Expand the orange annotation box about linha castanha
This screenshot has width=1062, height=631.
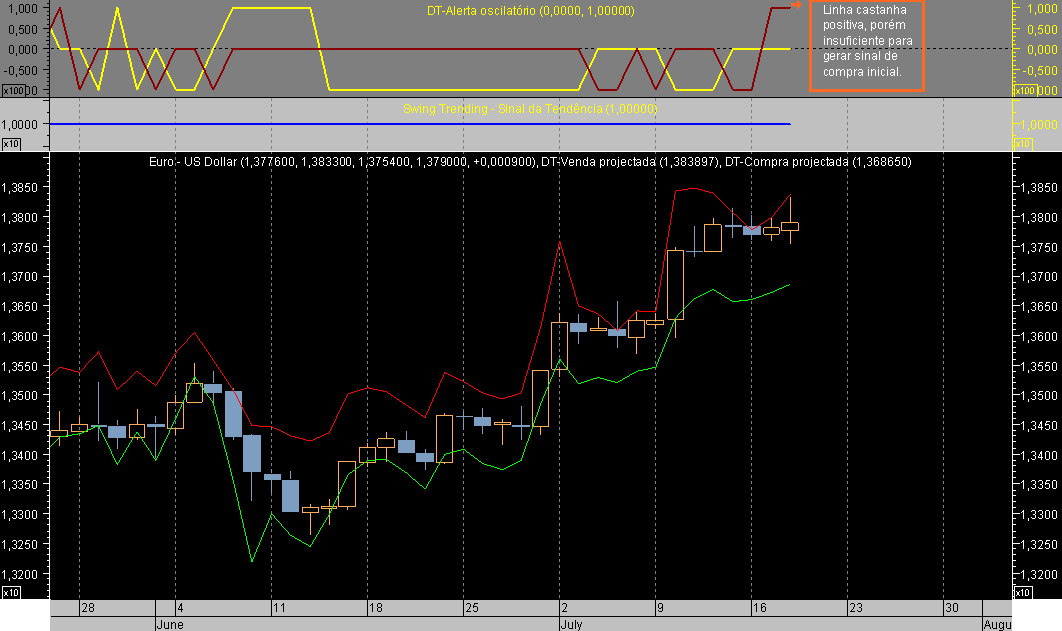click(866, 45)
